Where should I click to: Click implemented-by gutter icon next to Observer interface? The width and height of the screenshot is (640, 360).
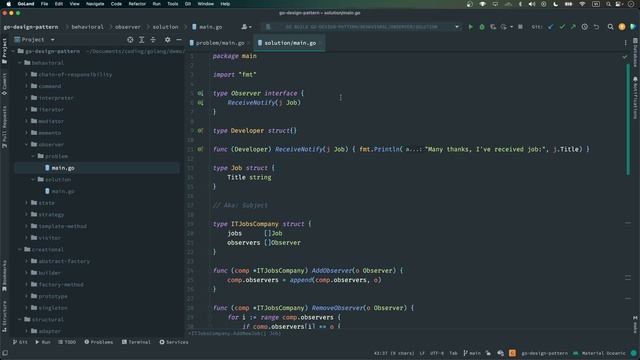tap(200, 93)
